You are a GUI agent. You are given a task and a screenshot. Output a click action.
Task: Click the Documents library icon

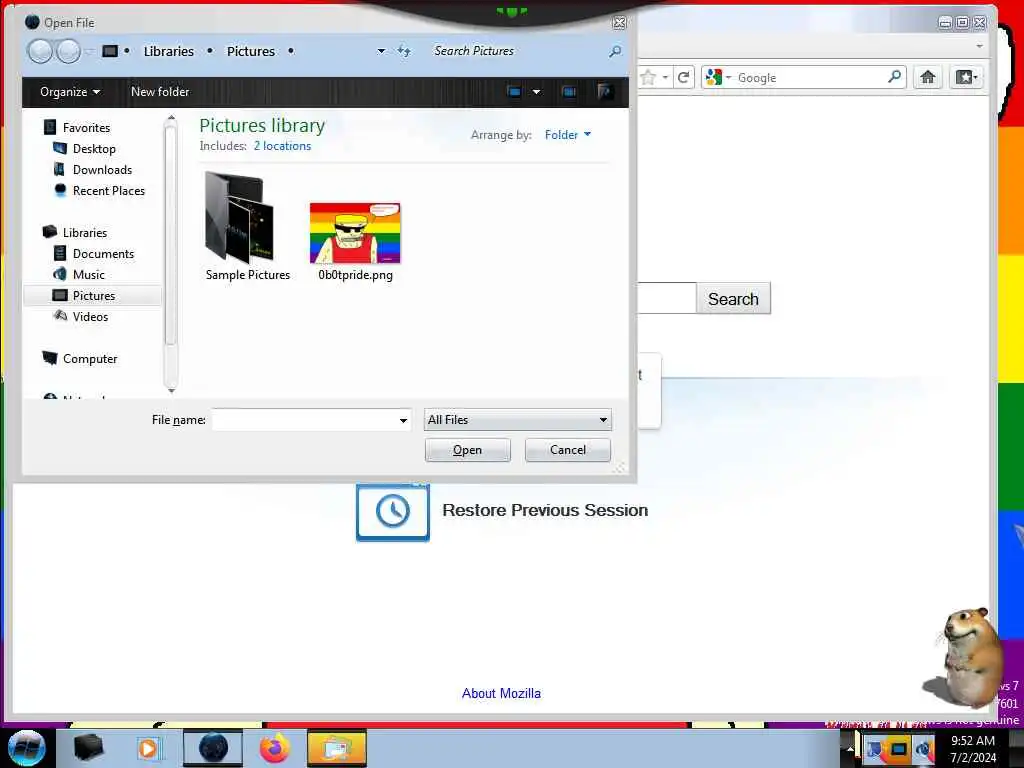coord(60,253)
